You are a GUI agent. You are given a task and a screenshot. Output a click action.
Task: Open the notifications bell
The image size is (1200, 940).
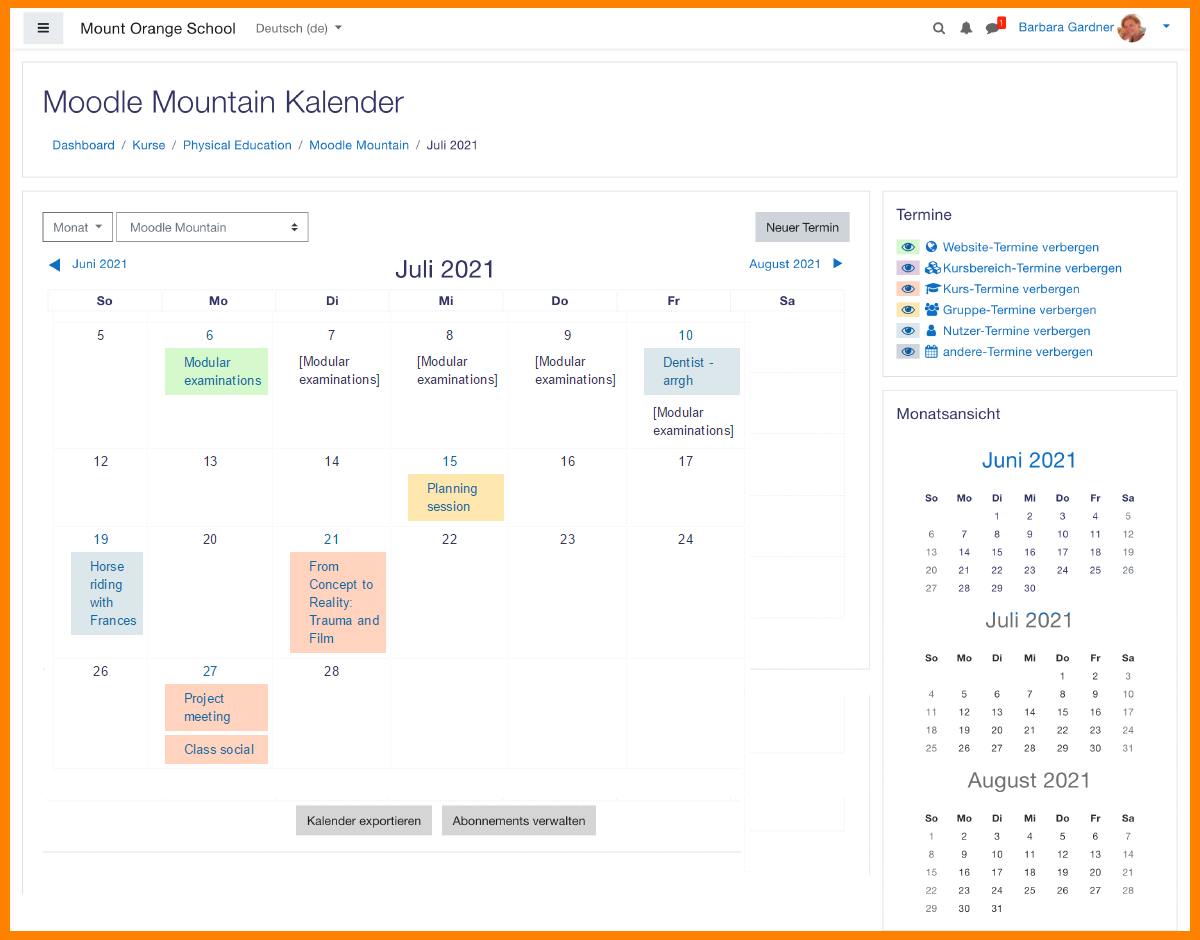click(966, 28)
